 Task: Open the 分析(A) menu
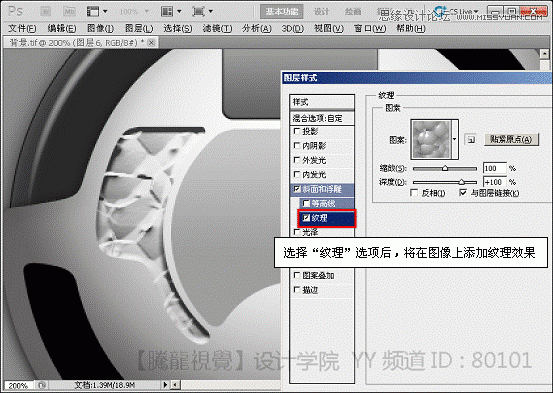(x=257, y=28)
